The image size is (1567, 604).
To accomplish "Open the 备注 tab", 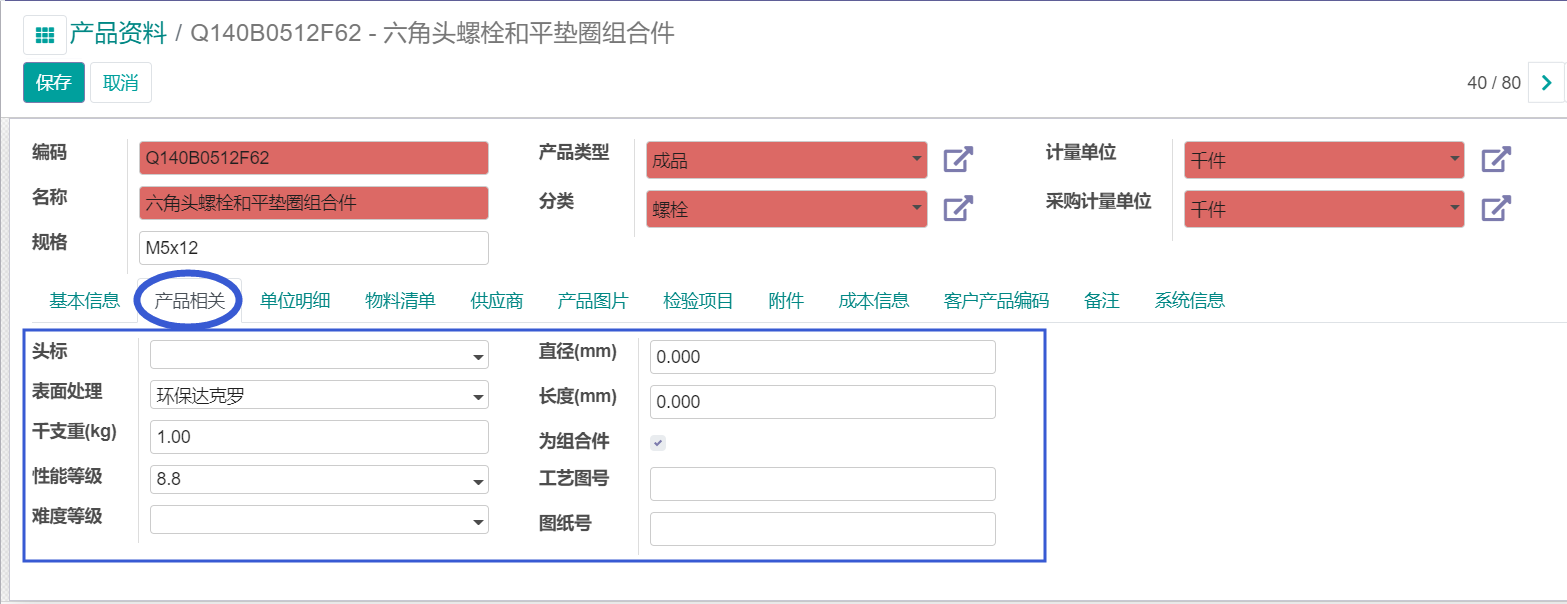I will (x=1102, y=301).
